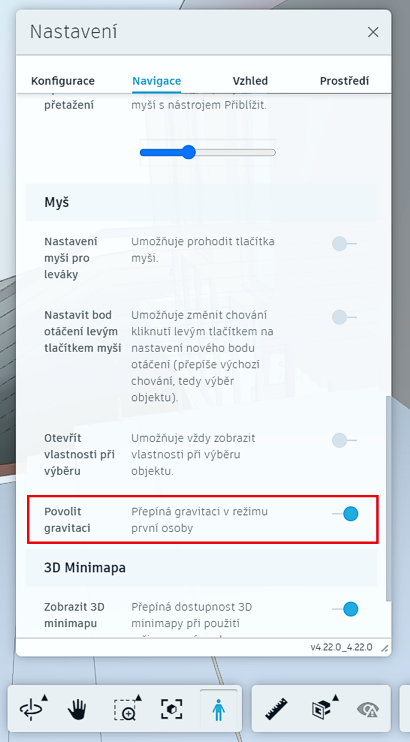Turn off Zobrazit 3D minimapu switch

(x=345, y=609)
